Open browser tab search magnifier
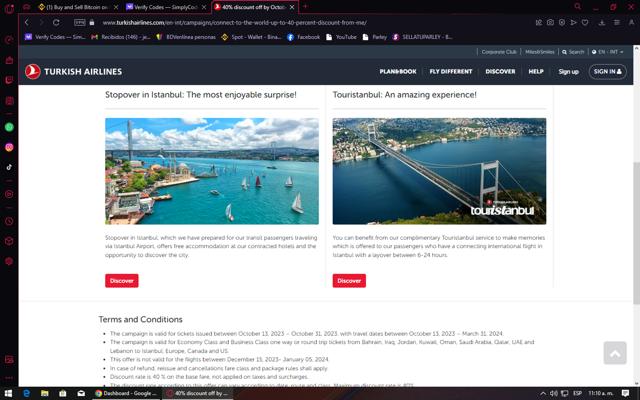640x400 pixels. coord(578,7)
